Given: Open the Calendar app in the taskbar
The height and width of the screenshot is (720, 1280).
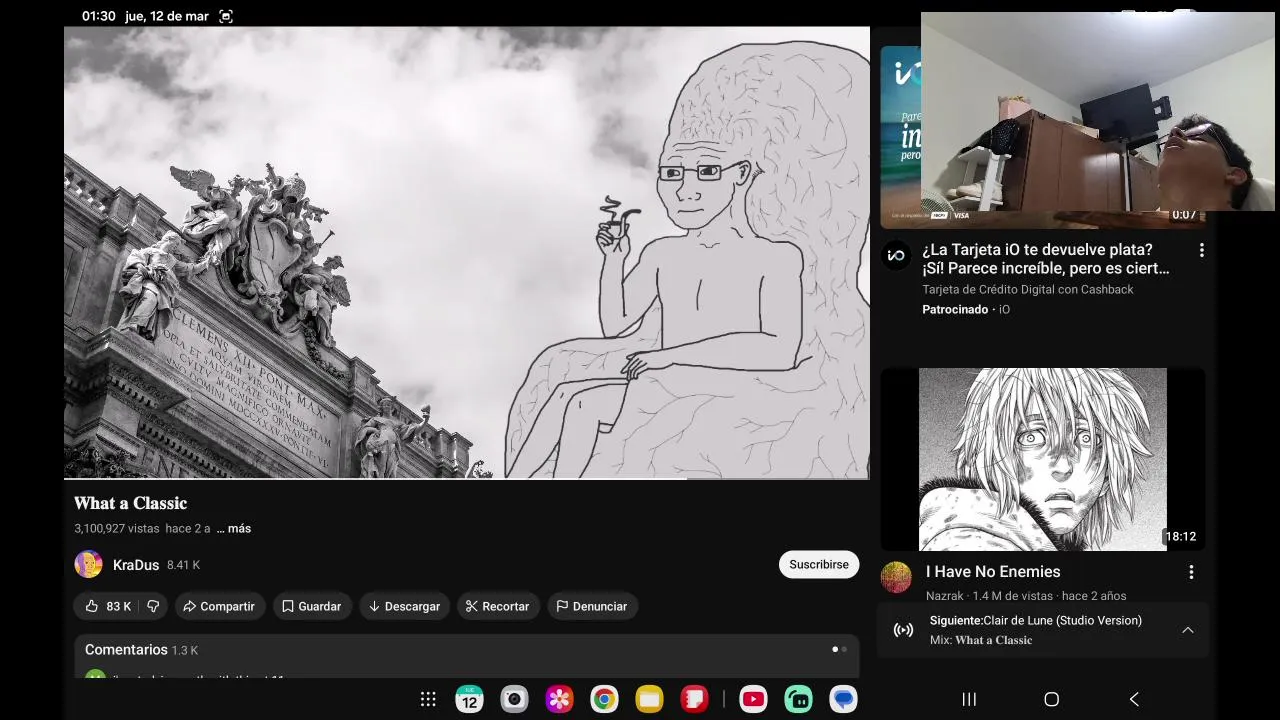Looking at the screenshot, I should pyautogui.click(x=469, y=699).
